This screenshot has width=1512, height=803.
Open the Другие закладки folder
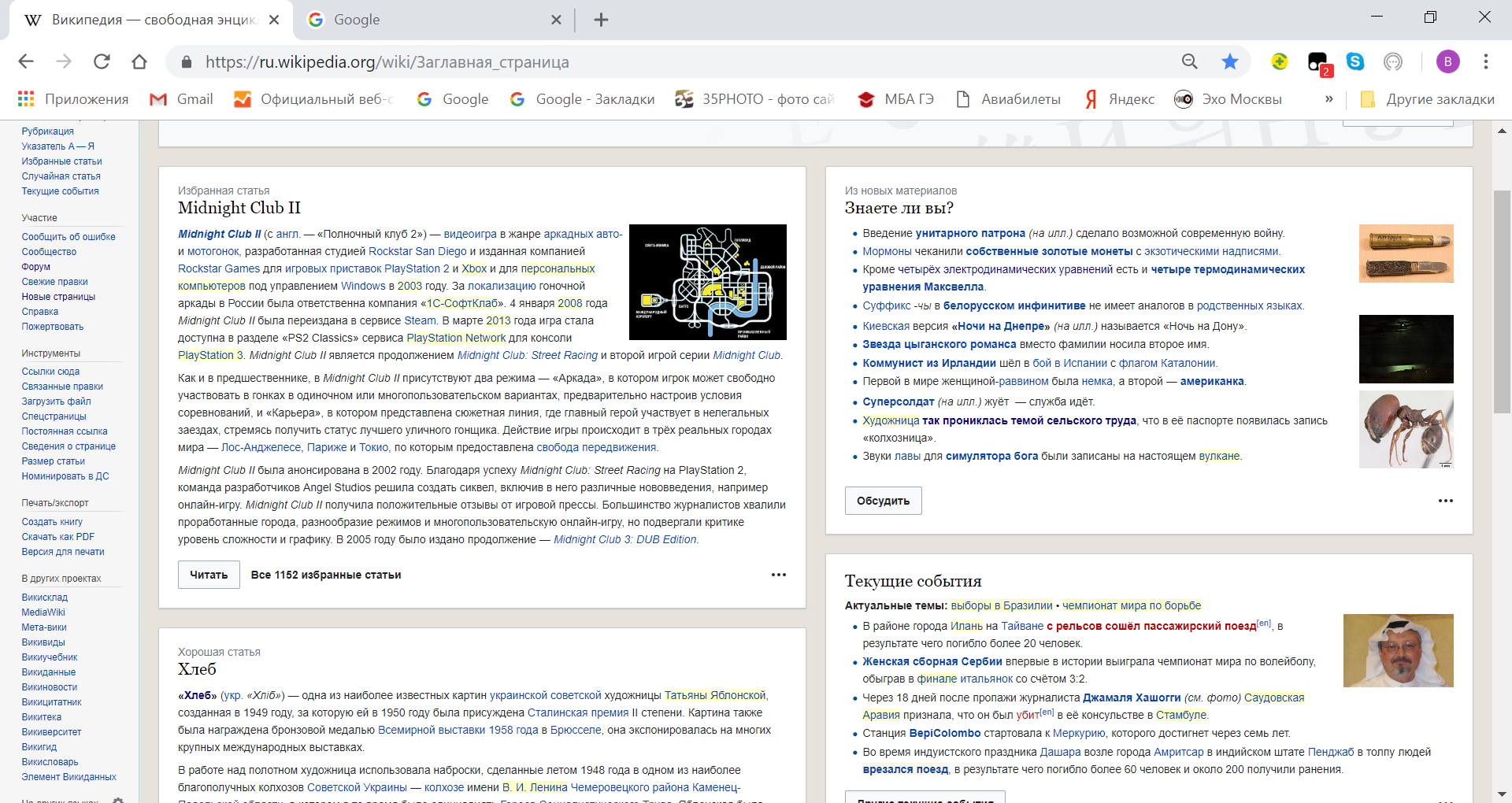1427,99
